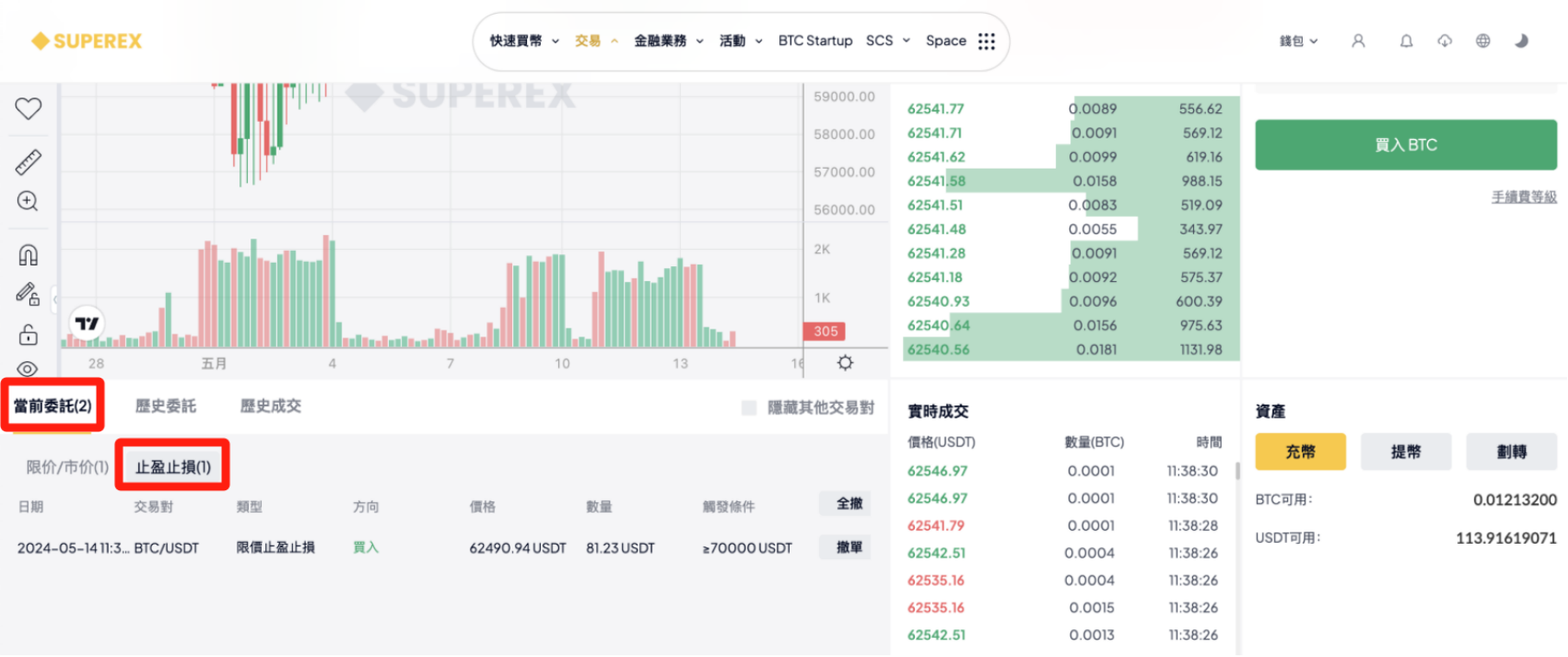Click 限價止盈止損 order type cell

pyautogui.click(x=276, y=547)
